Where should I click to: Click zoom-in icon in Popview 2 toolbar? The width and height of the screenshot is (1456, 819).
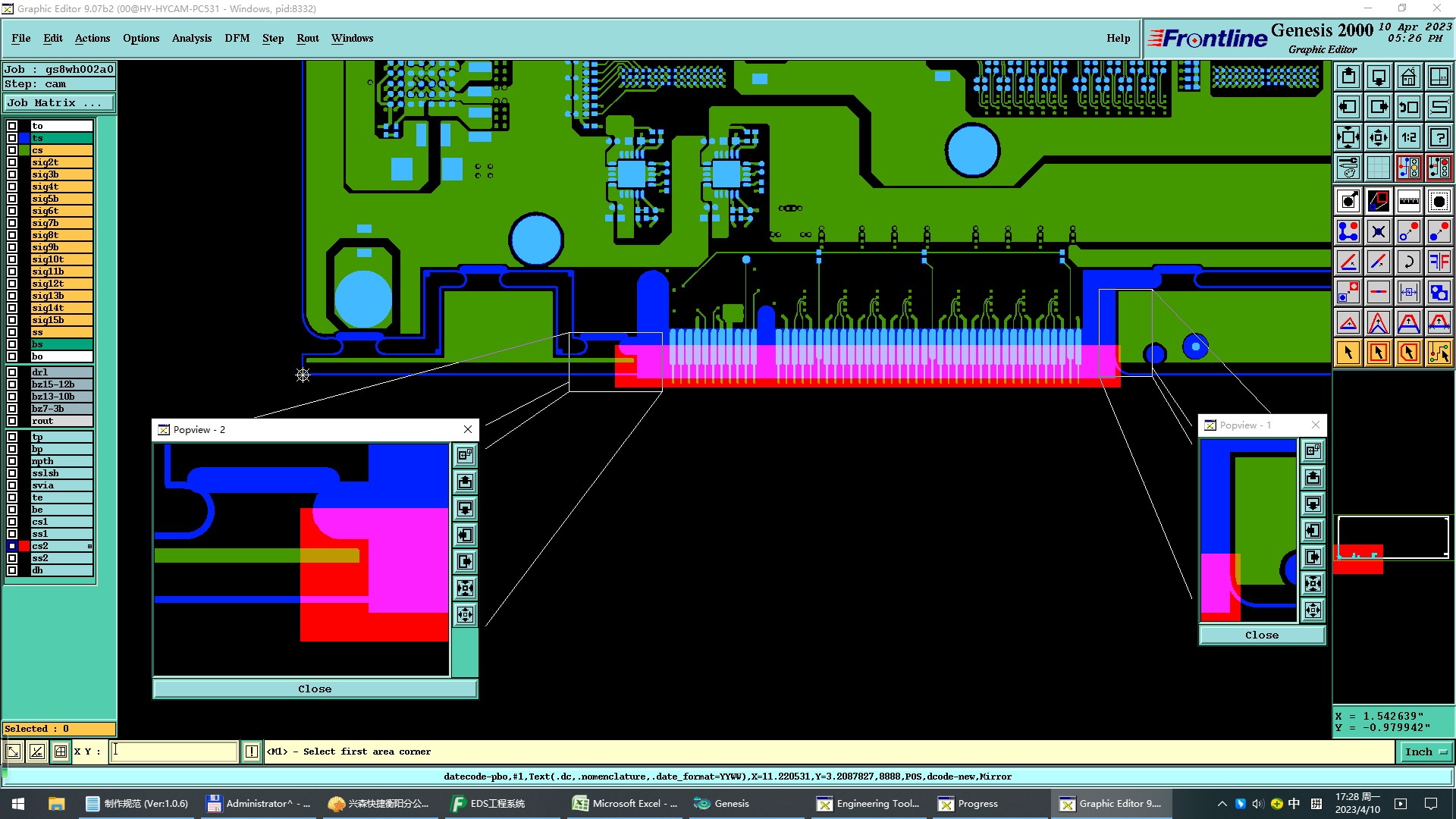click(466, 588)
